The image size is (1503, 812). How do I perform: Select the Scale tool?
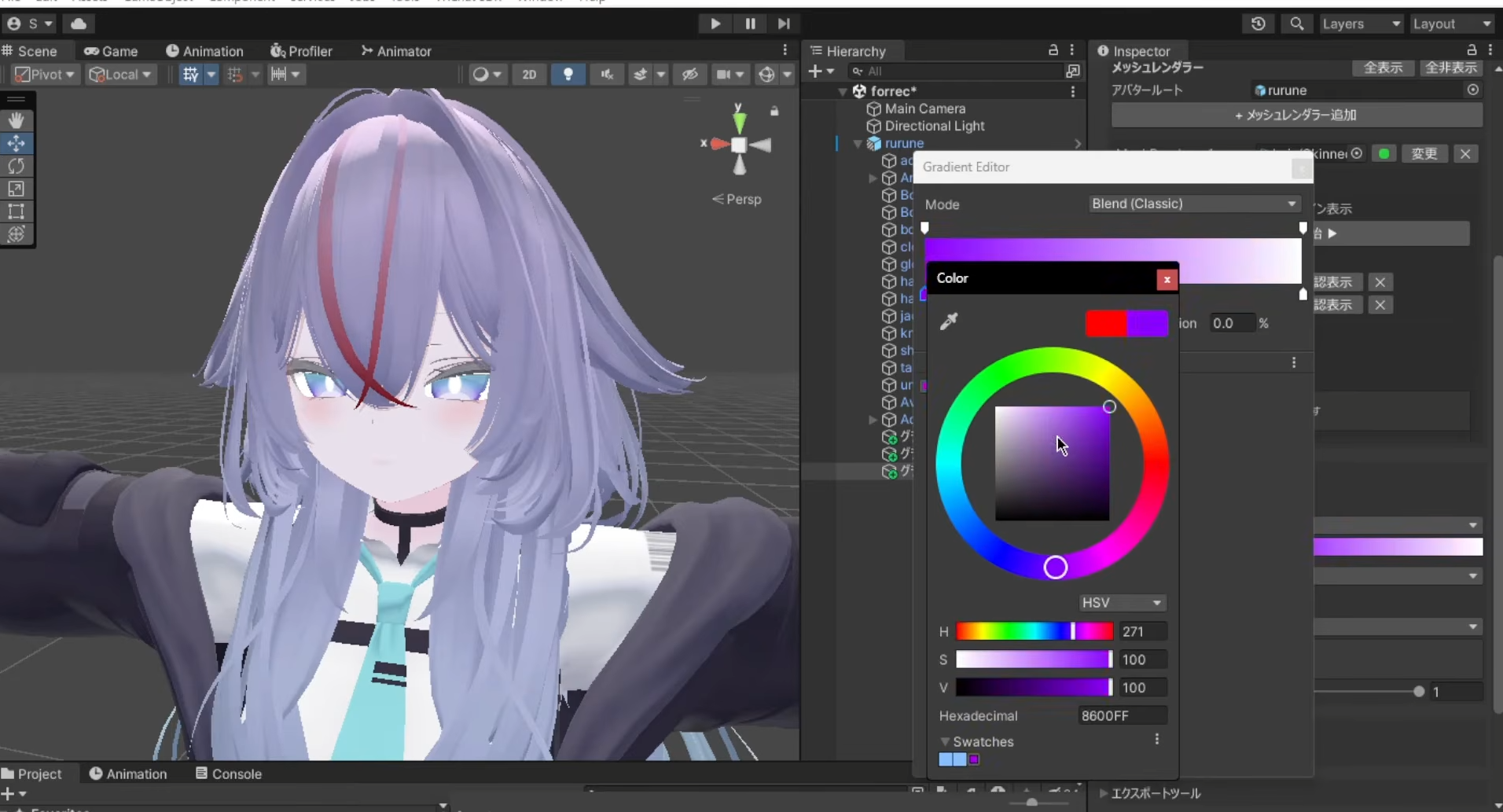(x=17, y=189)
